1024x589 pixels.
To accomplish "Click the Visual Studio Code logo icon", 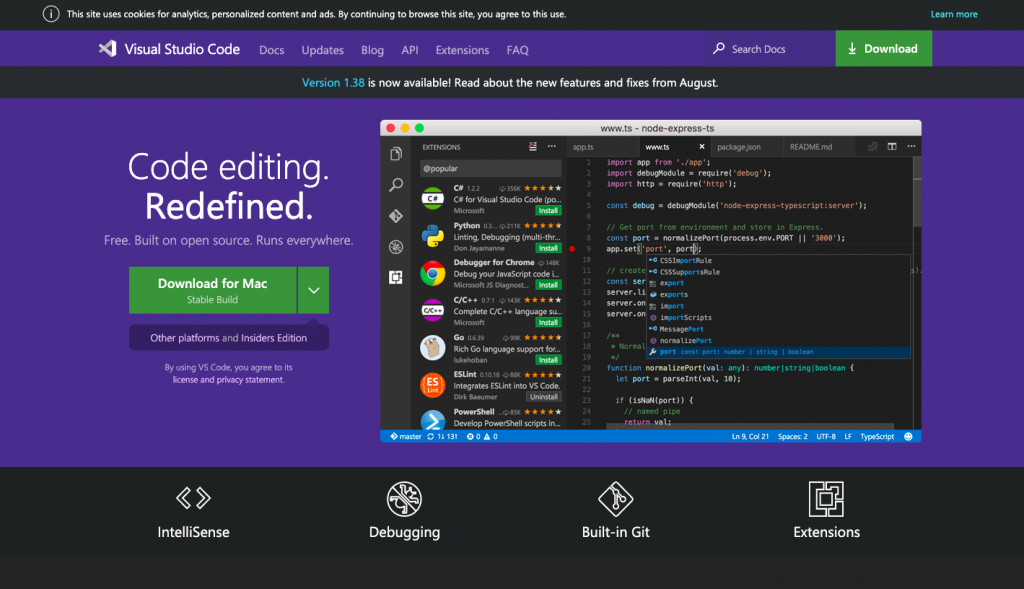I will pos(107,49).
